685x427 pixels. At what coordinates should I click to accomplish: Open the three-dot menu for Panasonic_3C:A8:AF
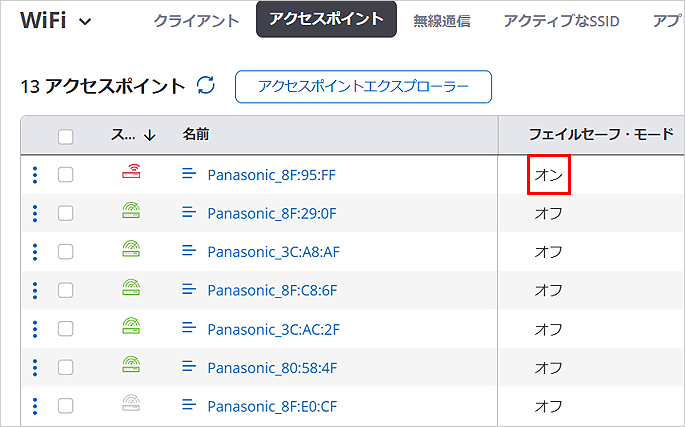(x=35, y=252)
